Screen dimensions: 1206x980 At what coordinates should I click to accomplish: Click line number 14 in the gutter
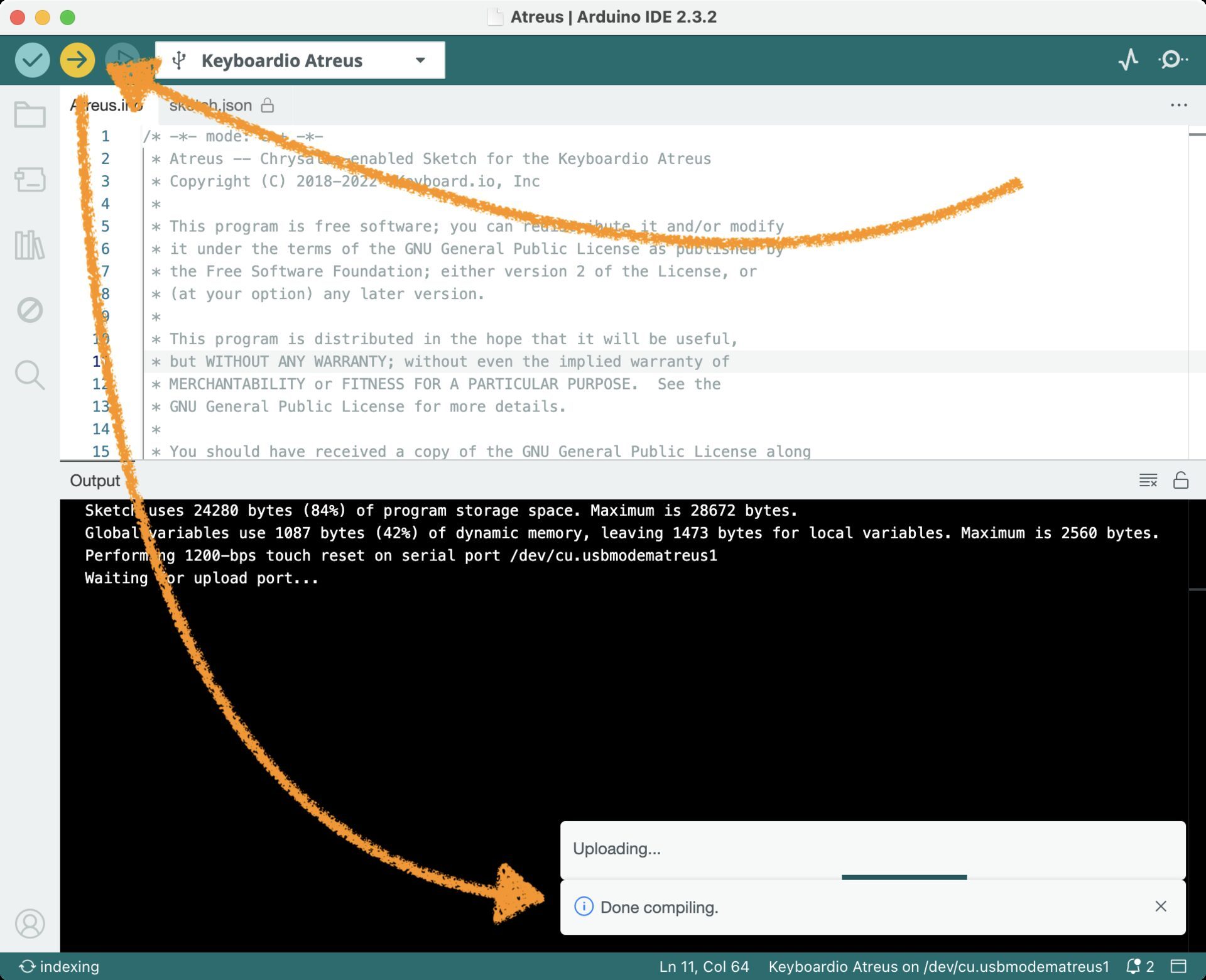point(100,429)
